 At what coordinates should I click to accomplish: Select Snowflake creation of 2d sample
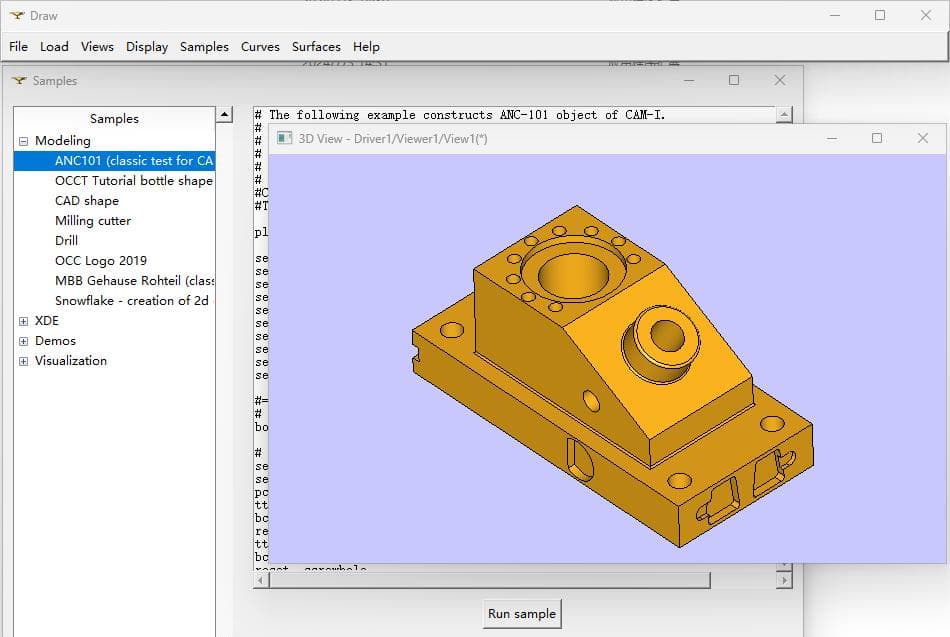pyautogui.click(x=134, y=301)
